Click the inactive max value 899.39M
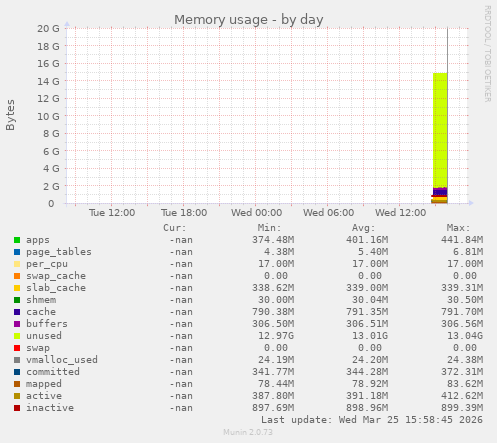Viewport: 497px width, 443px height. pyautogui.click(x=462, y=408)
